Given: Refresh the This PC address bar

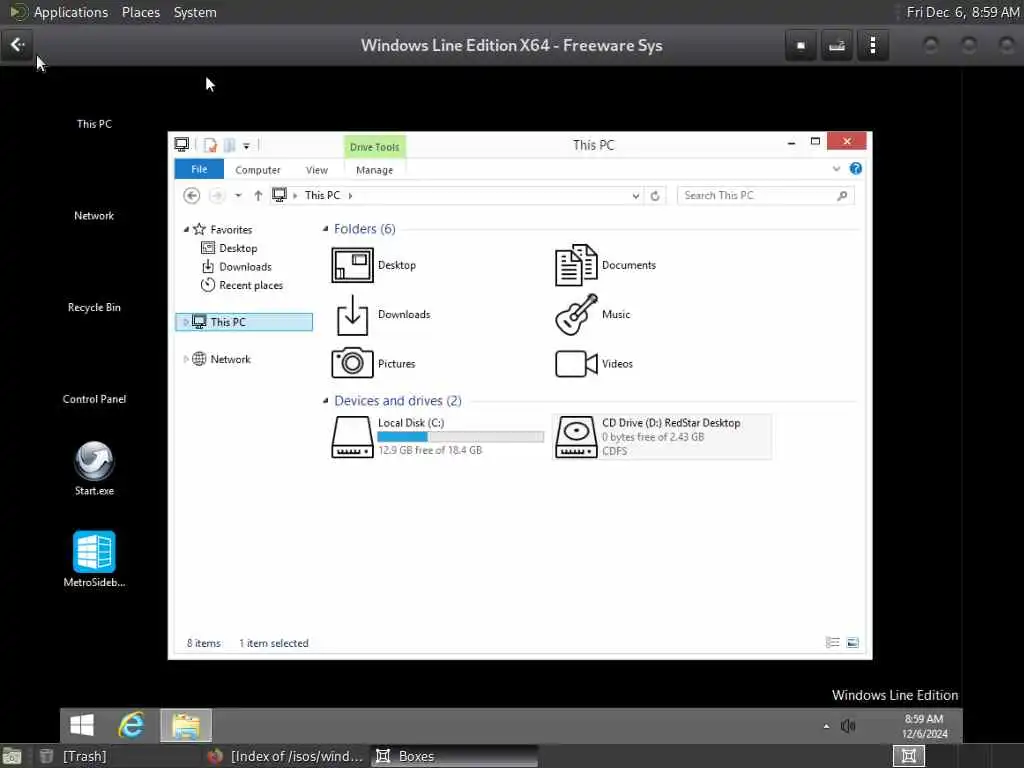Looking at the screenshot, I should [655, 195].
